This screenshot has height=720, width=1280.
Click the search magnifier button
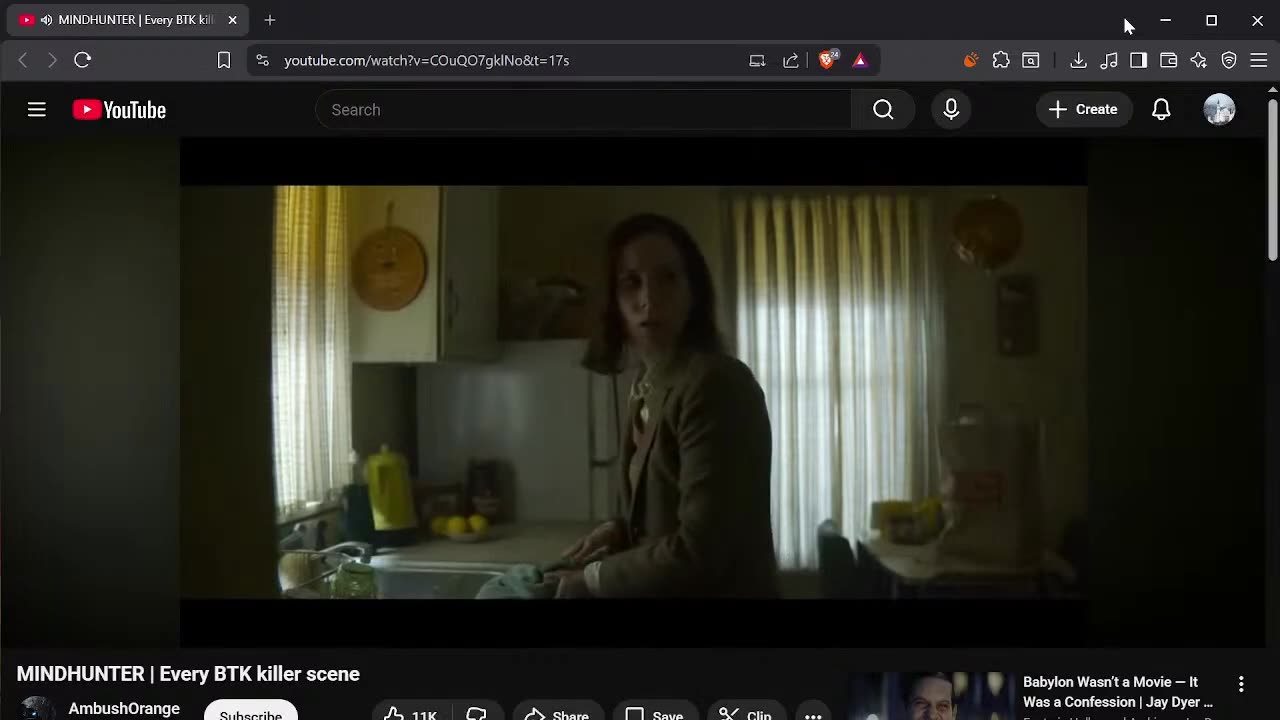coord(883,110)
